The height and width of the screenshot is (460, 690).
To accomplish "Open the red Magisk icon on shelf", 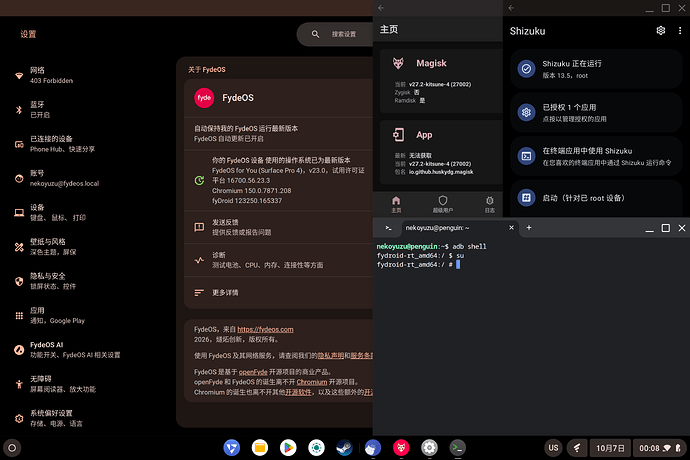I will [401, 448].
